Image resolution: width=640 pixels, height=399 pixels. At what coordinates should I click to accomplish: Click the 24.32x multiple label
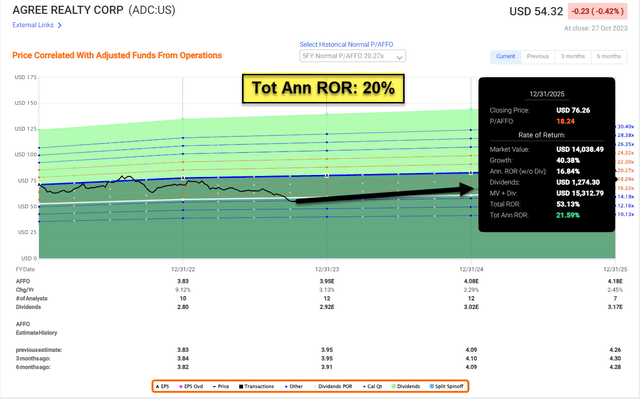[626, 153]
